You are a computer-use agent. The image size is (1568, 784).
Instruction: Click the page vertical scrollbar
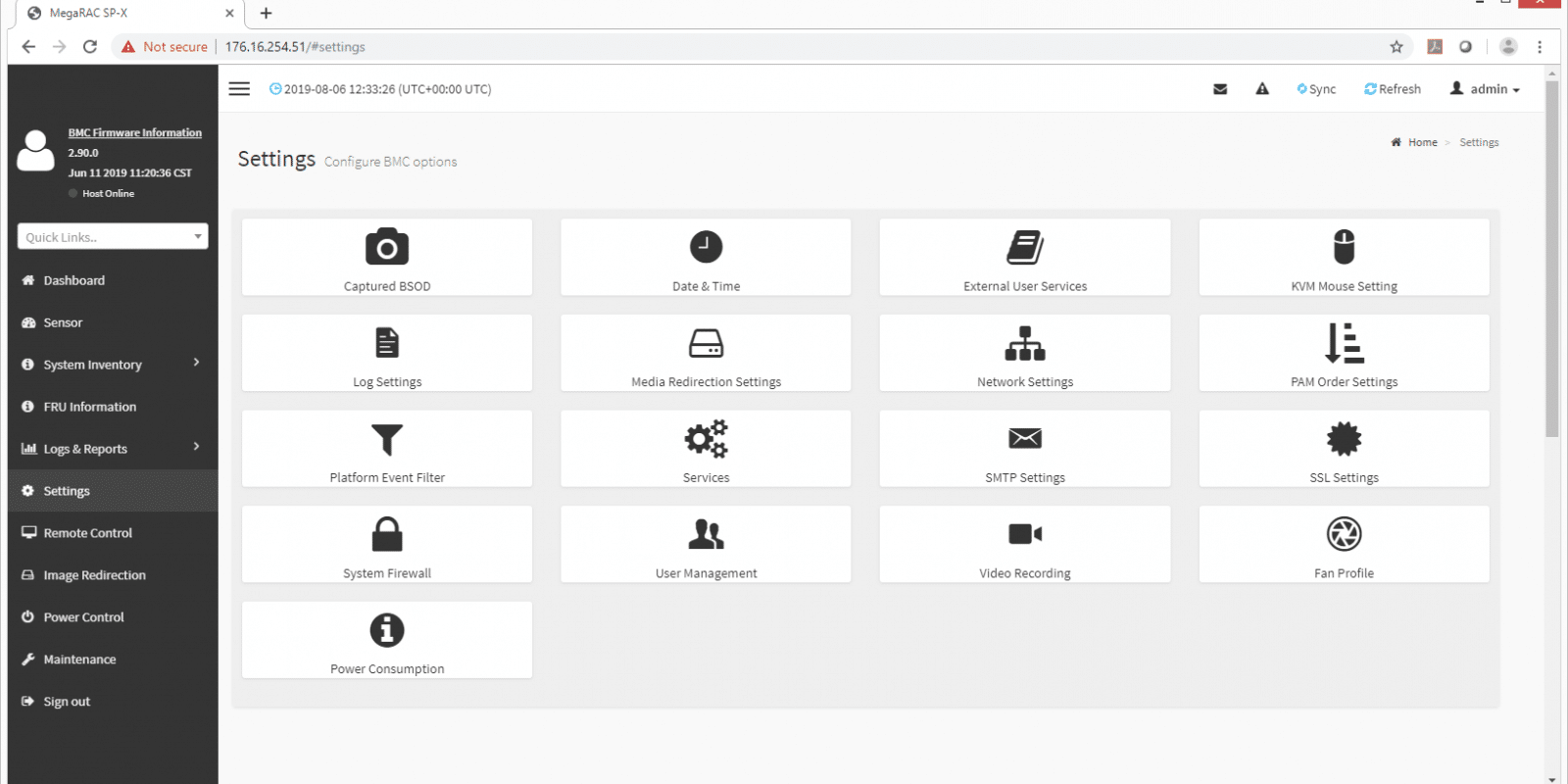1551,259
